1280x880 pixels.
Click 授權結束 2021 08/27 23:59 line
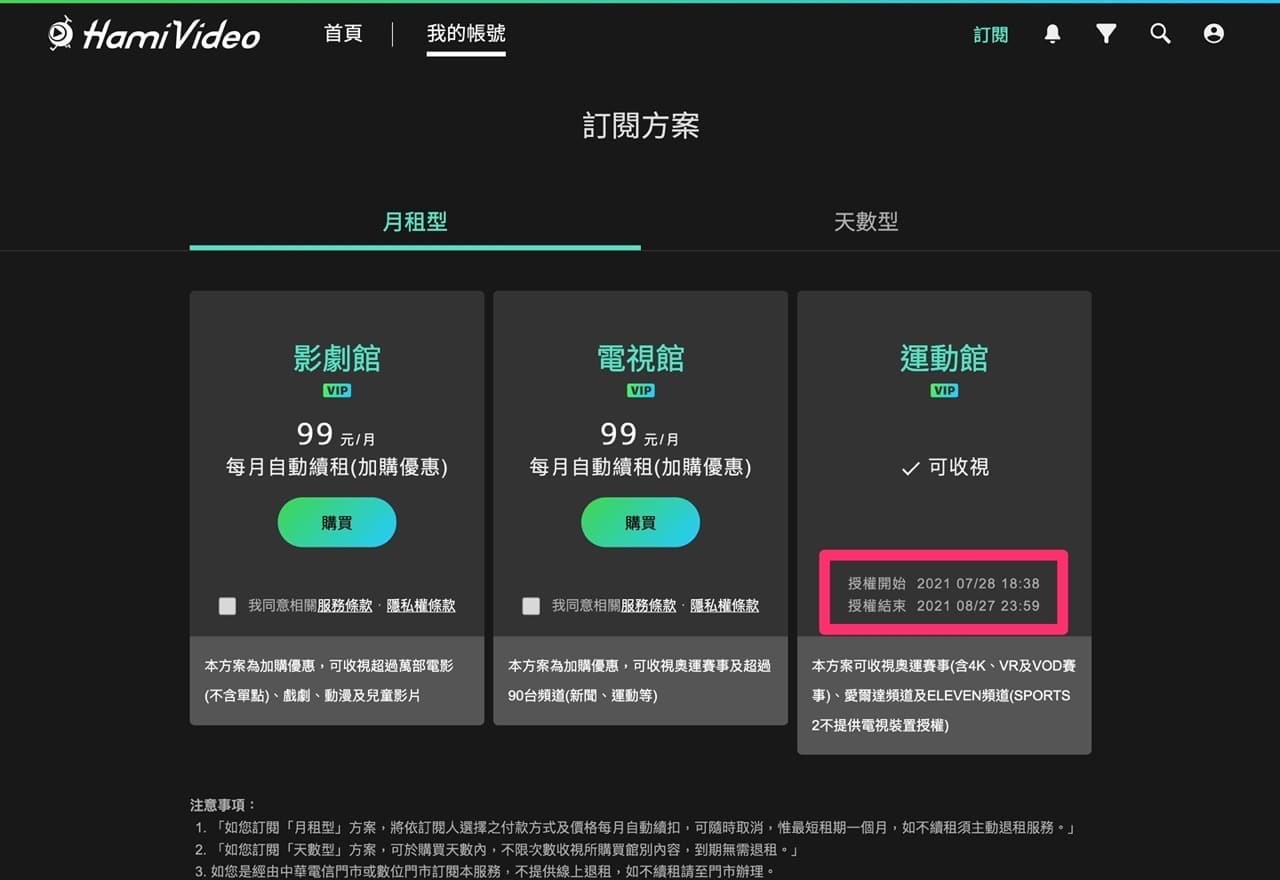point(944,606)
